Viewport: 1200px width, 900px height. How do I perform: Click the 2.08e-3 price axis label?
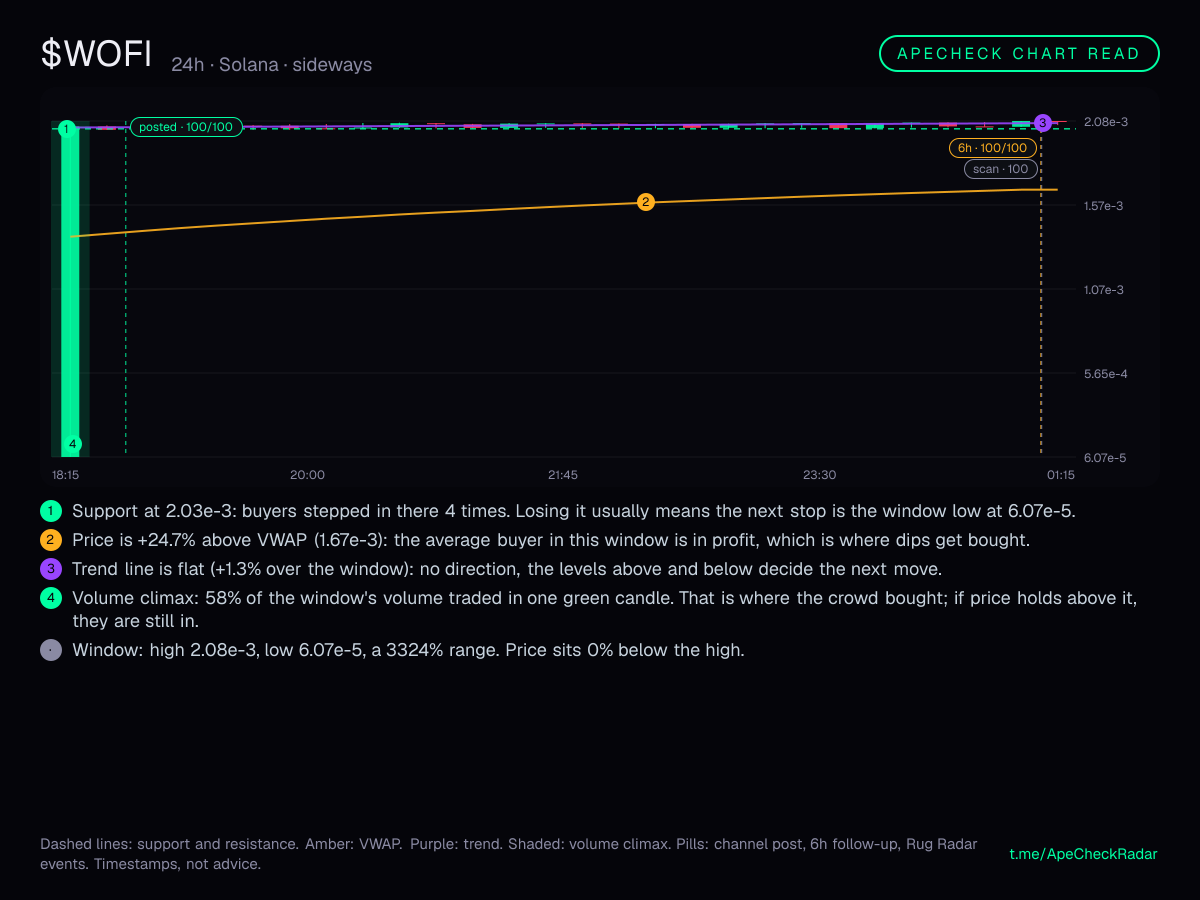[x=1104, y=122]
